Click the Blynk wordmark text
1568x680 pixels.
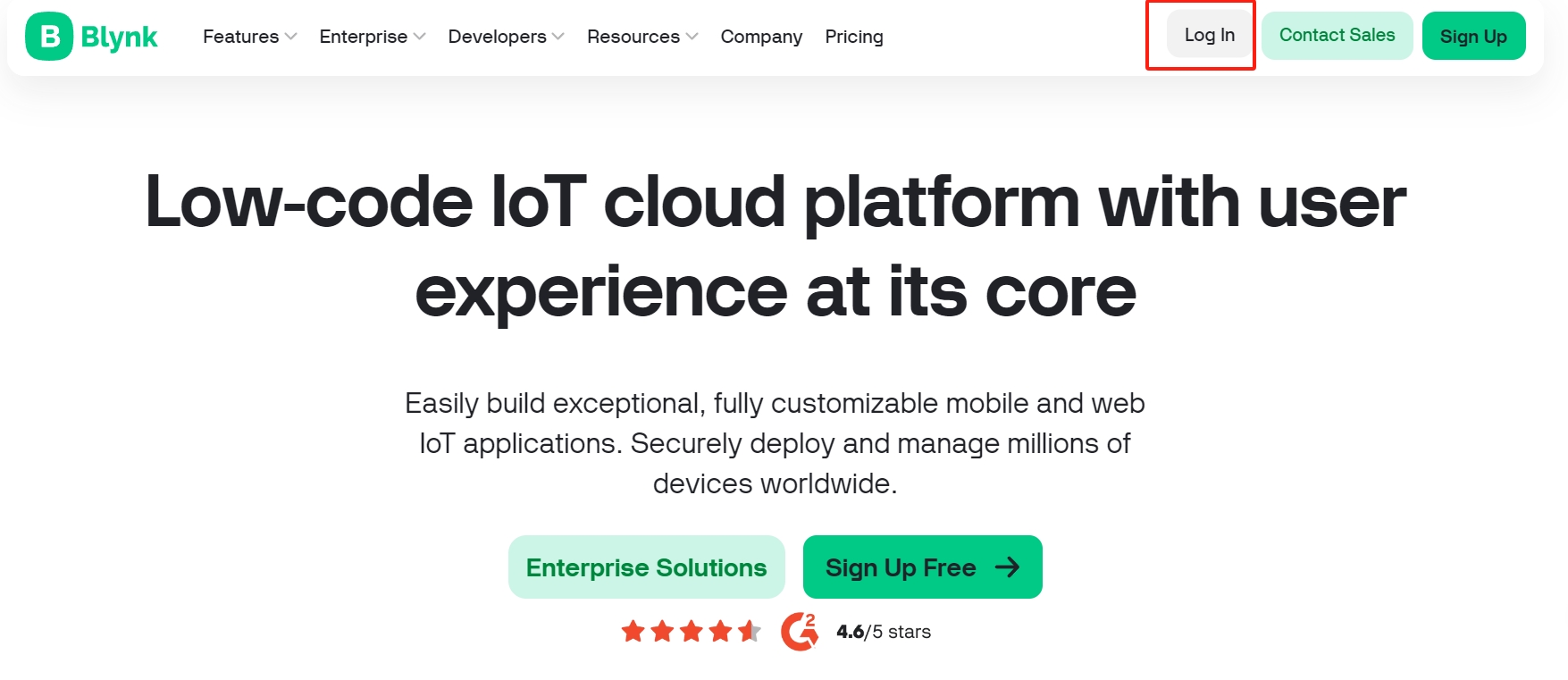pyautogui.click(x=119, y=38)
